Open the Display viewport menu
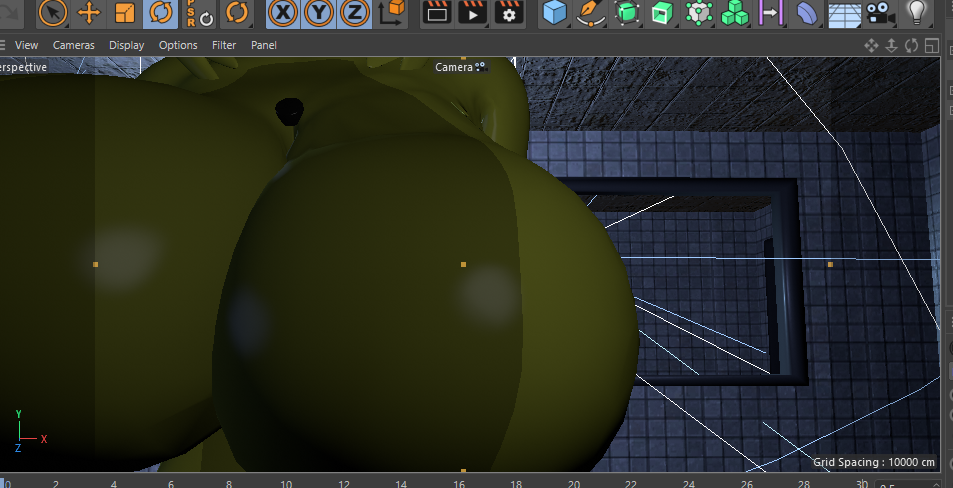Image resolution: width=953 pixels, height=488 pixels. [x=127, y=45]
